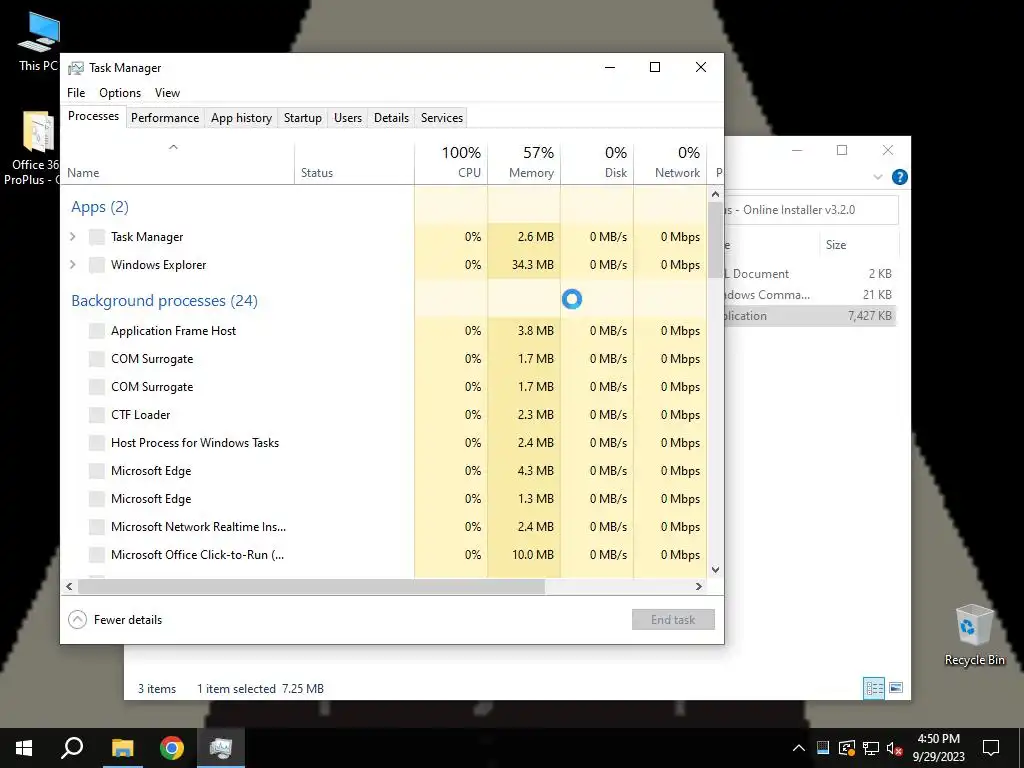Screen dimensions: 1024x768
Task: Click Microsoft Network Realtime Inspection icon
Action: 97,527
